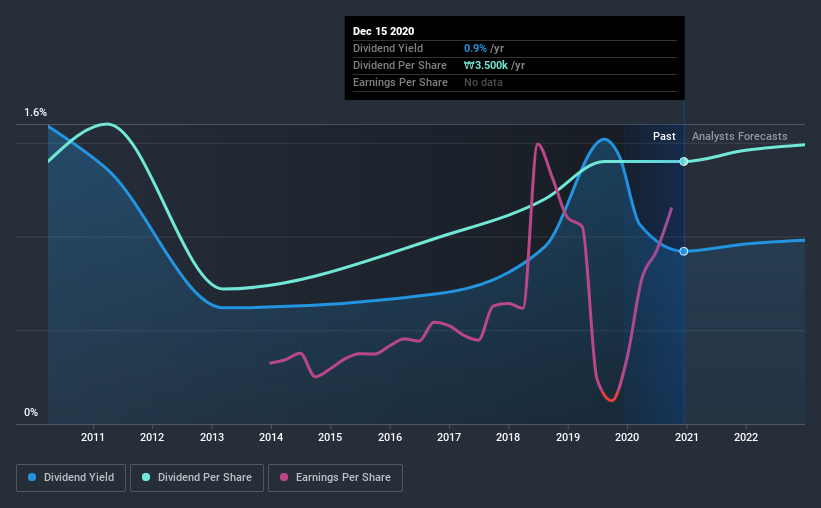Click the pink Earnings Per Share legend dot
The height and width of the screenshot is (508, 821).
coord(284,477)
